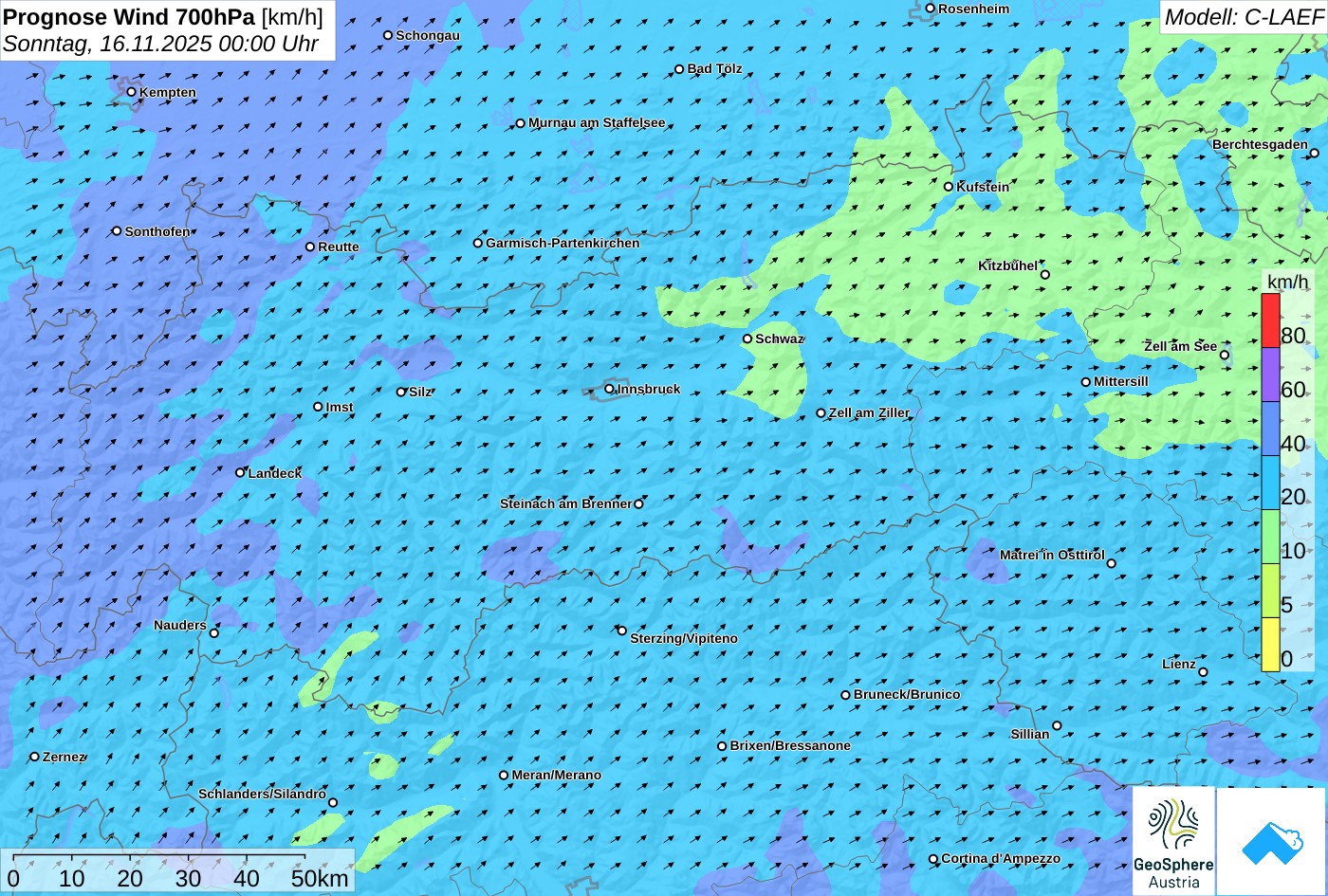Click the Sillian label
The width and height of the screenshot is (1328, 896).
coord(1030,734)
